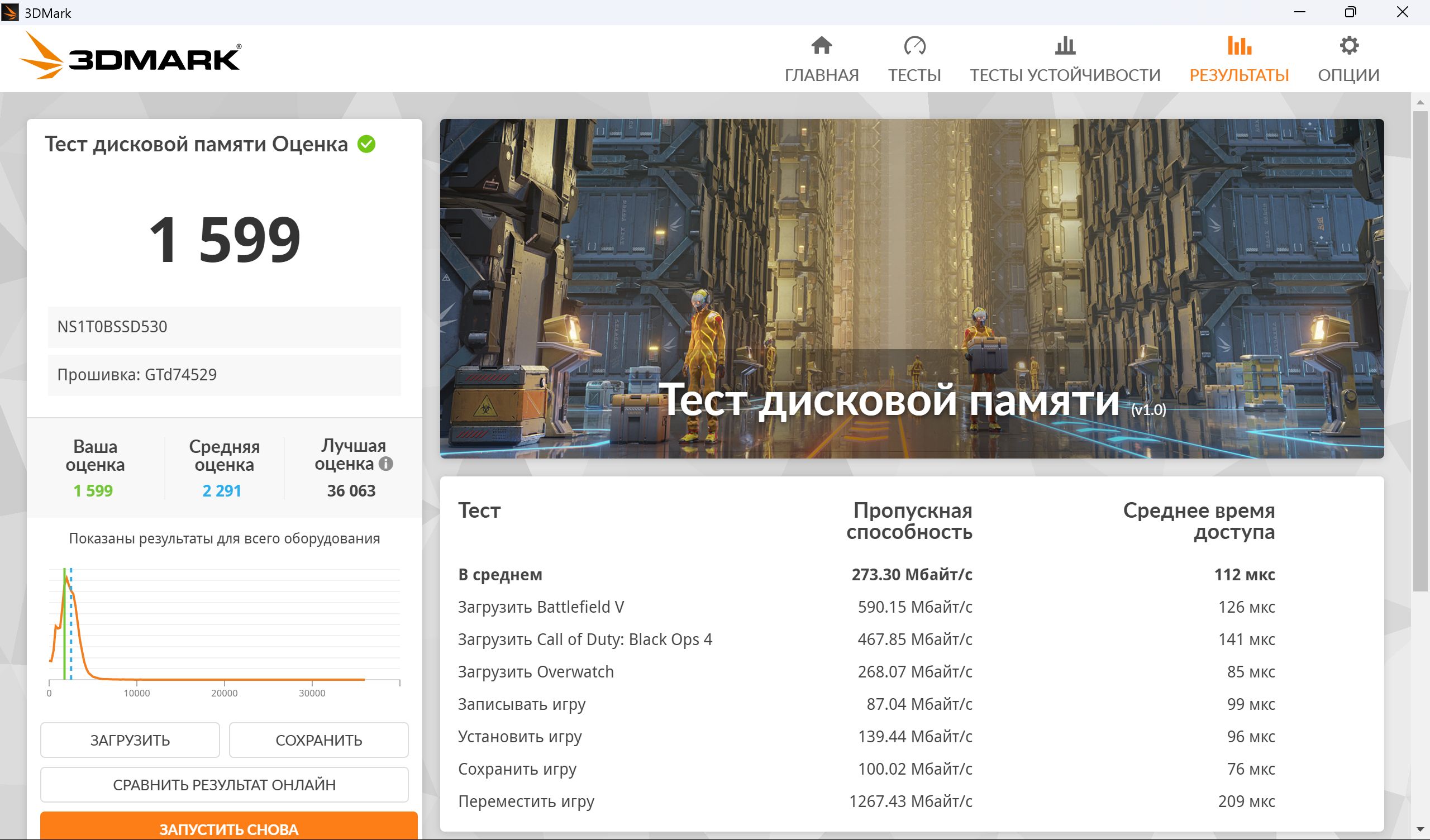Click the row label Сохранить игру
Image resolution: width=1430 pixels, height=840 pixels.
pos(517,769)
